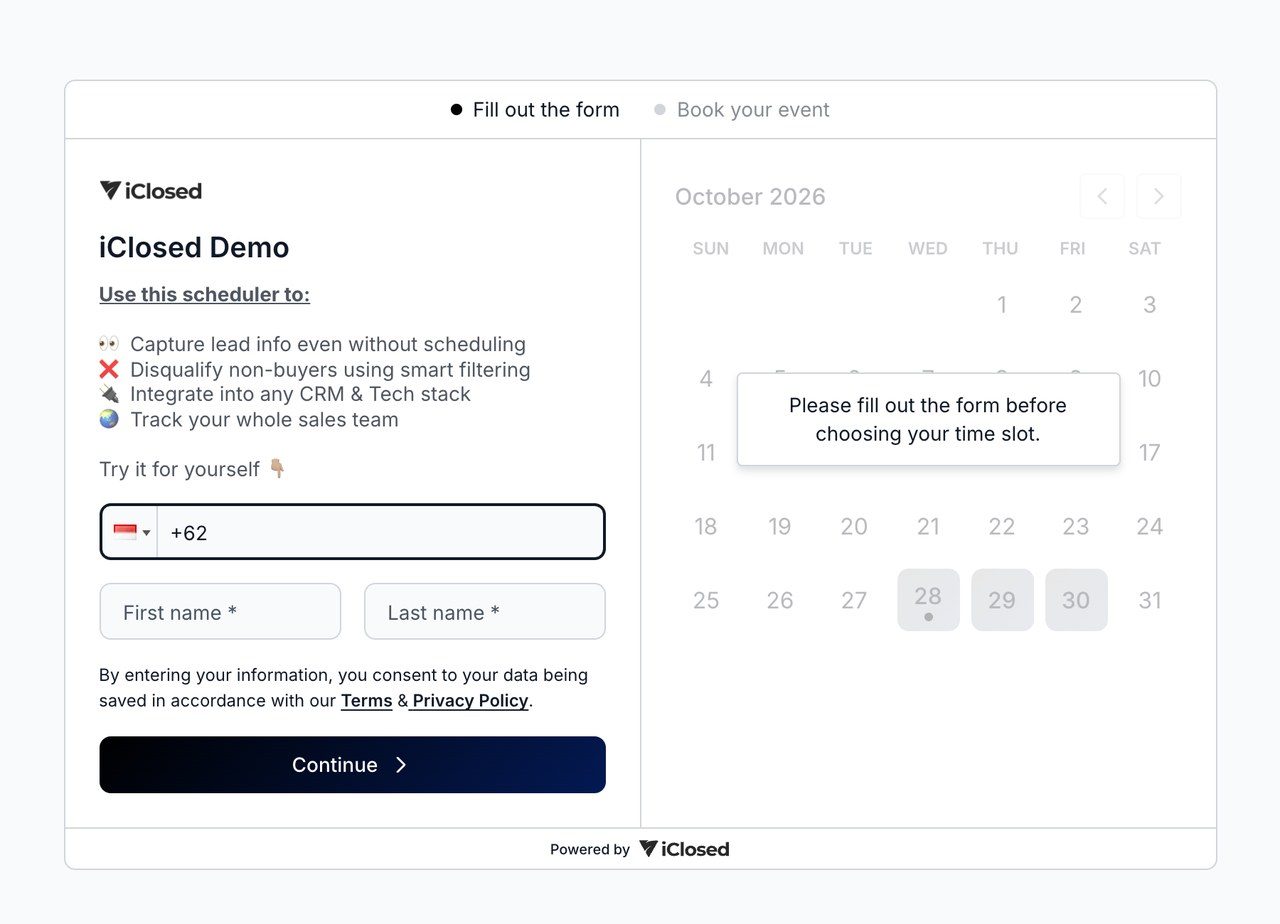
Task: Click the 'Use this scheduler to:' underlined heading
Action: tap(204, 294)
